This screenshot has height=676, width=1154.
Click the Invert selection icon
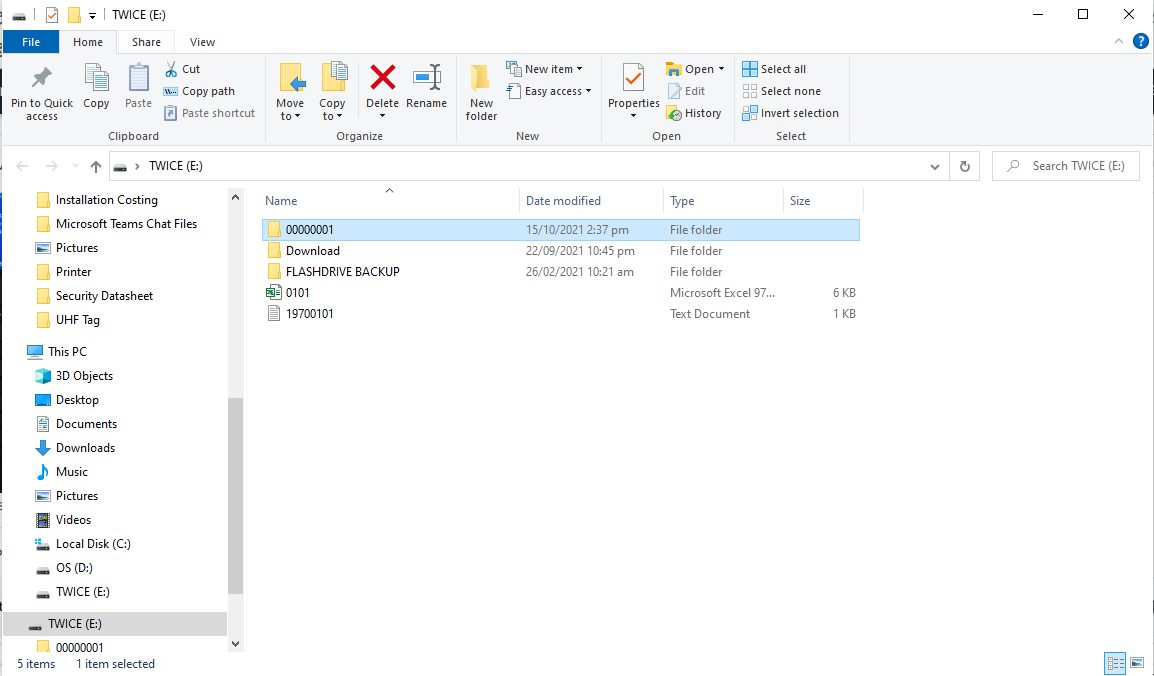[750, 113]
